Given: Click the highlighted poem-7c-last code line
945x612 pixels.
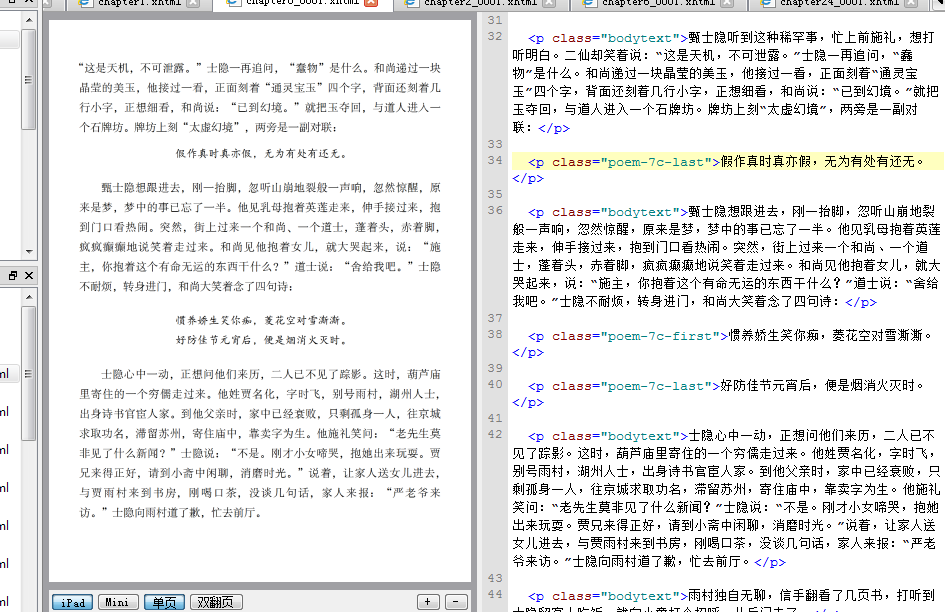Looking at the screenshot, I should pos(720,161).
